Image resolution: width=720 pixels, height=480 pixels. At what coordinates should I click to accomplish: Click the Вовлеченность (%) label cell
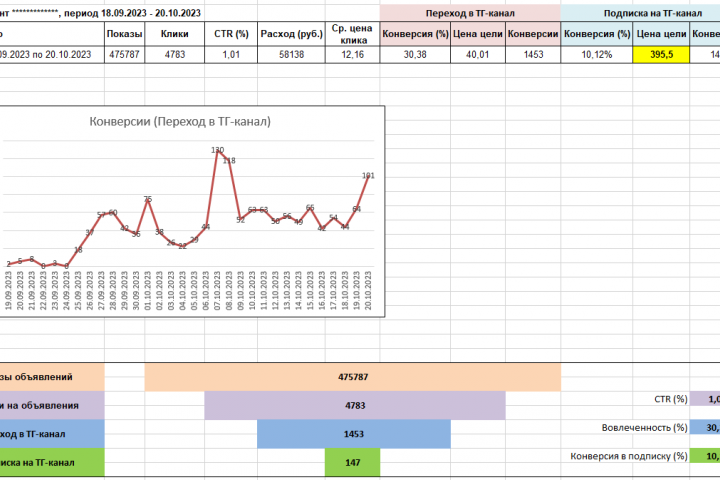pyautogui.click(x=644, y=428)
